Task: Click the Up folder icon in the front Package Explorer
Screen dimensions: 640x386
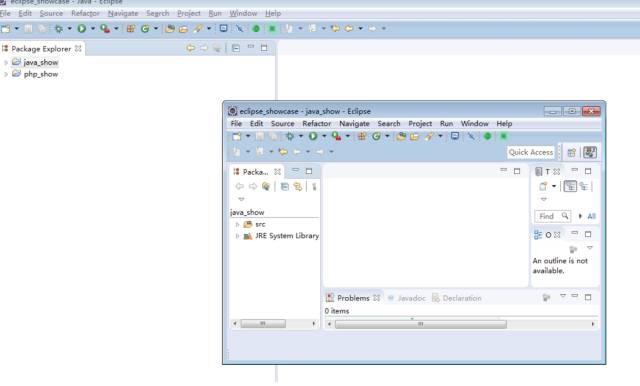Action: pos(266,186)
